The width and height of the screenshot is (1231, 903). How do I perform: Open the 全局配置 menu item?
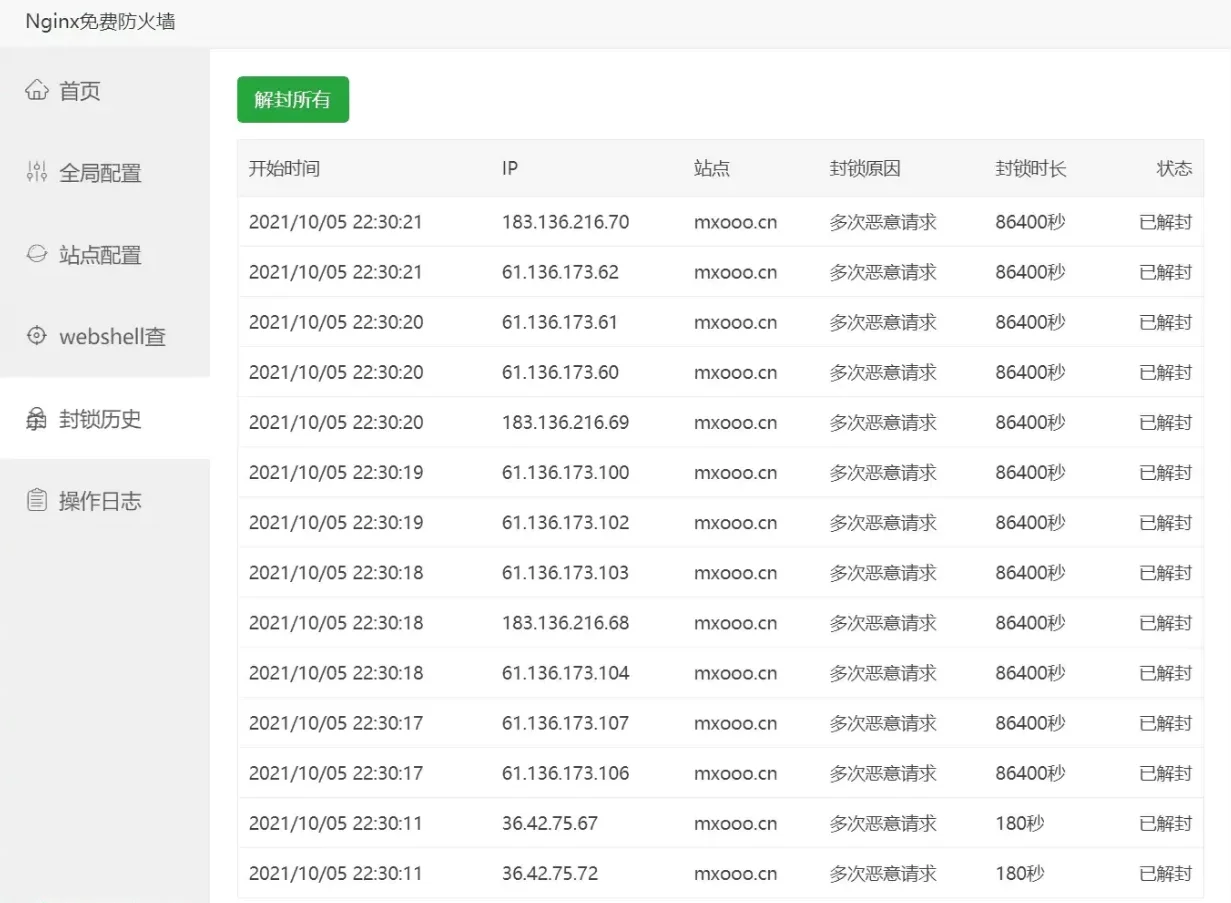(x=100, y=173)
